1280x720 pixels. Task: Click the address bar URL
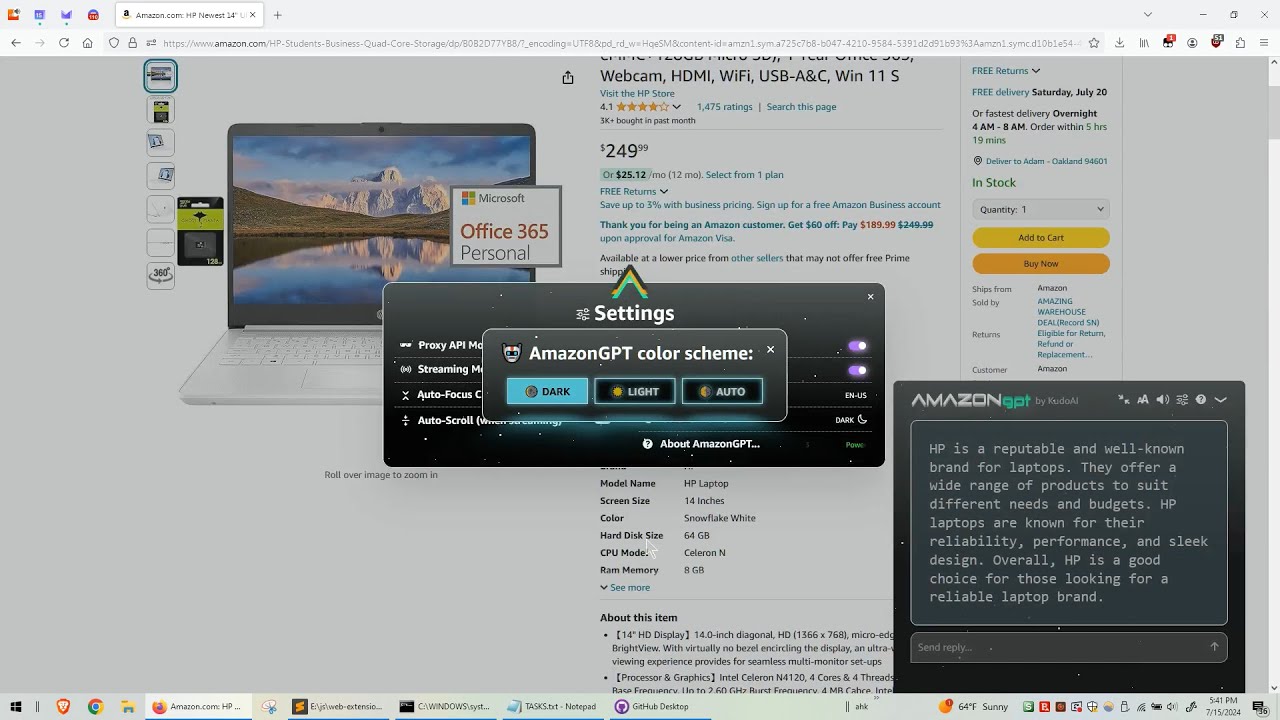pos(620,43)
